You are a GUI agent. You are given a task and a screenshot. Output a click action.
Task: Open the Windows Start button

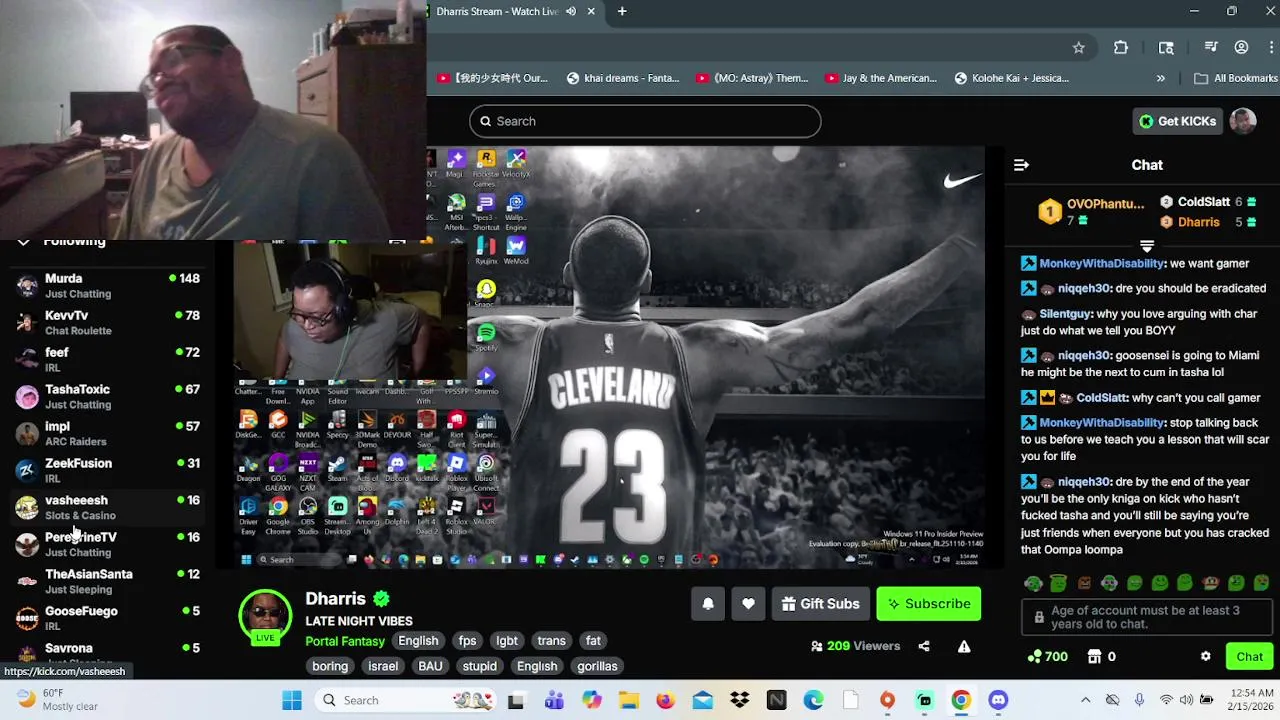pyautogui.click(x=291, y=700)
